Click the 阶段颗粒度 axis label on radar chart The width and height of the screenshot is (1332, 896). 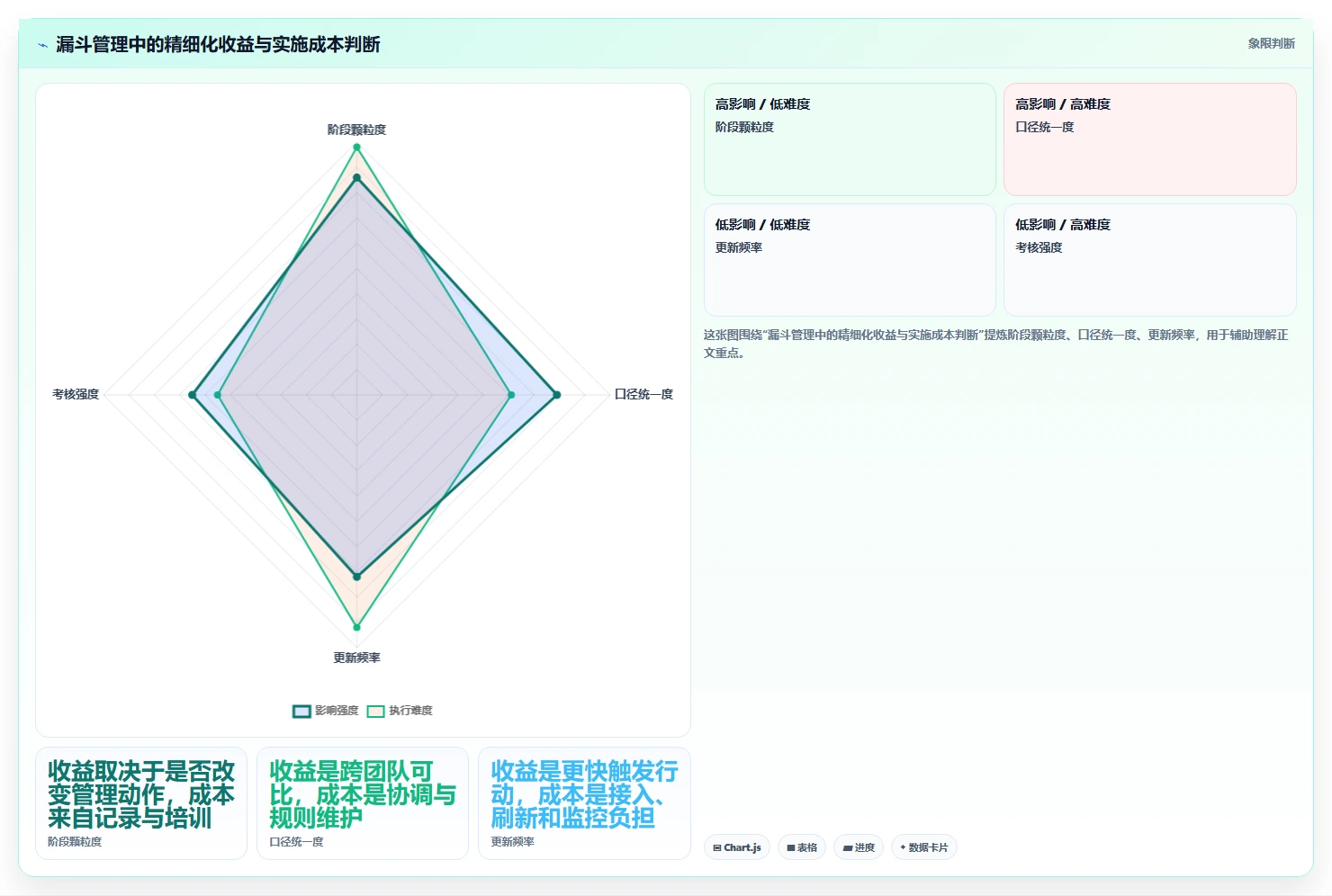(x=356, y=130)
